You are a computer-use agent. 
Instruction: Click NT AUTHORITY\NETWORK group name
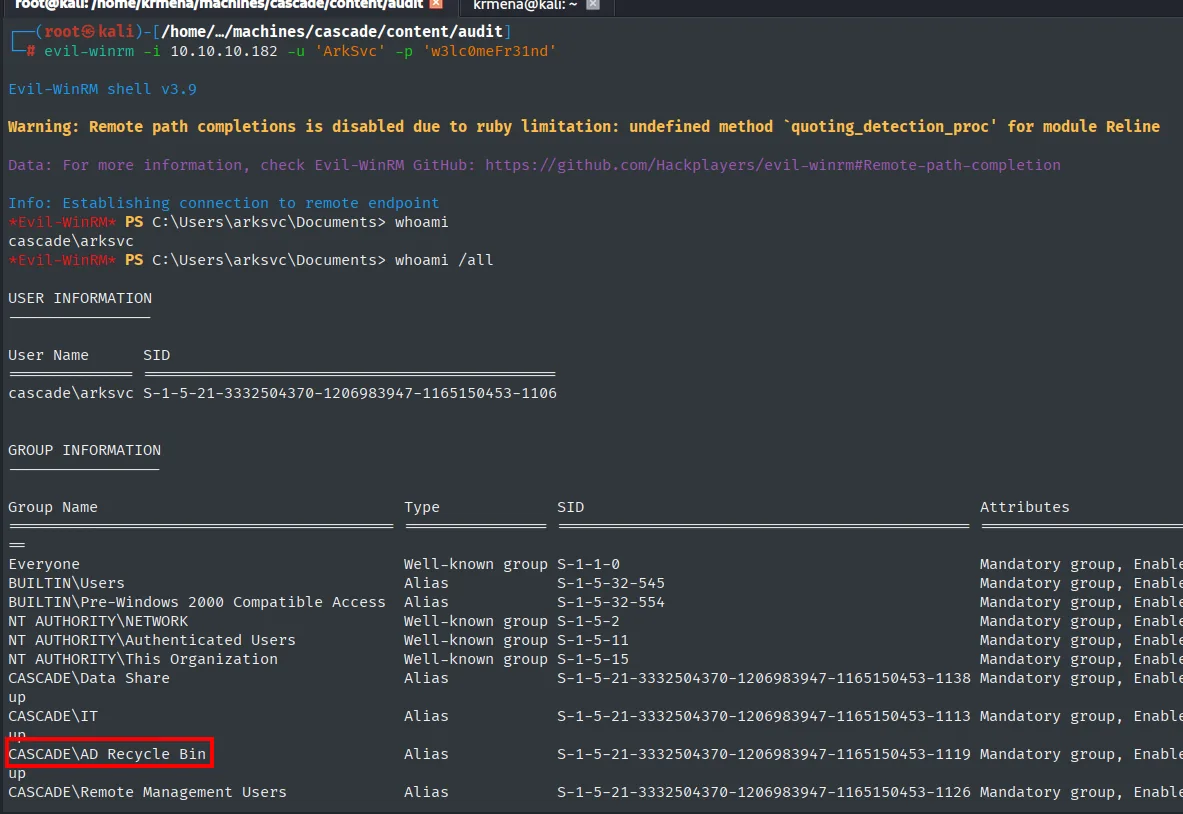(x=98, y=621)
